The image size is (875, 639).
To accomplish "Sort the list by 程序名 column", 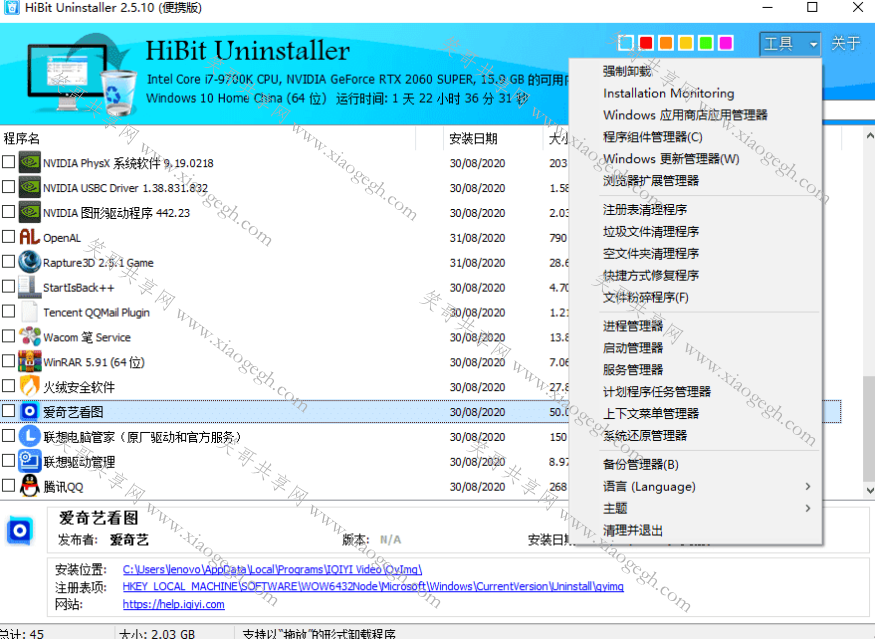I will pyautogui.click(x=208, y=138).
